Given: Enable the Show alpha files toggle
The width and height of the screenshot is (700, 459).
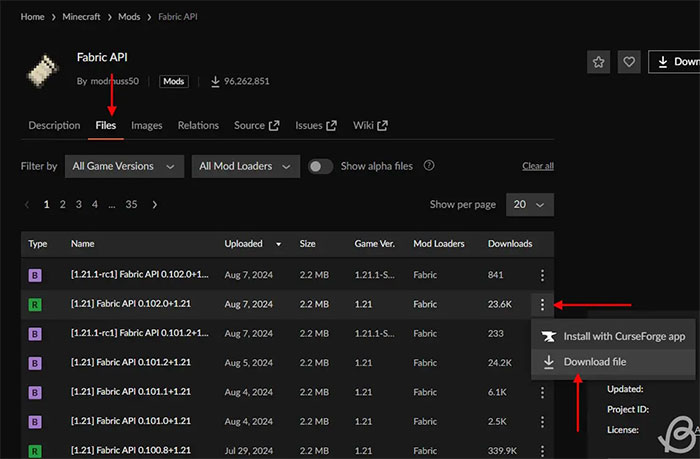Looking at the screenshot, I should point(320,166).
